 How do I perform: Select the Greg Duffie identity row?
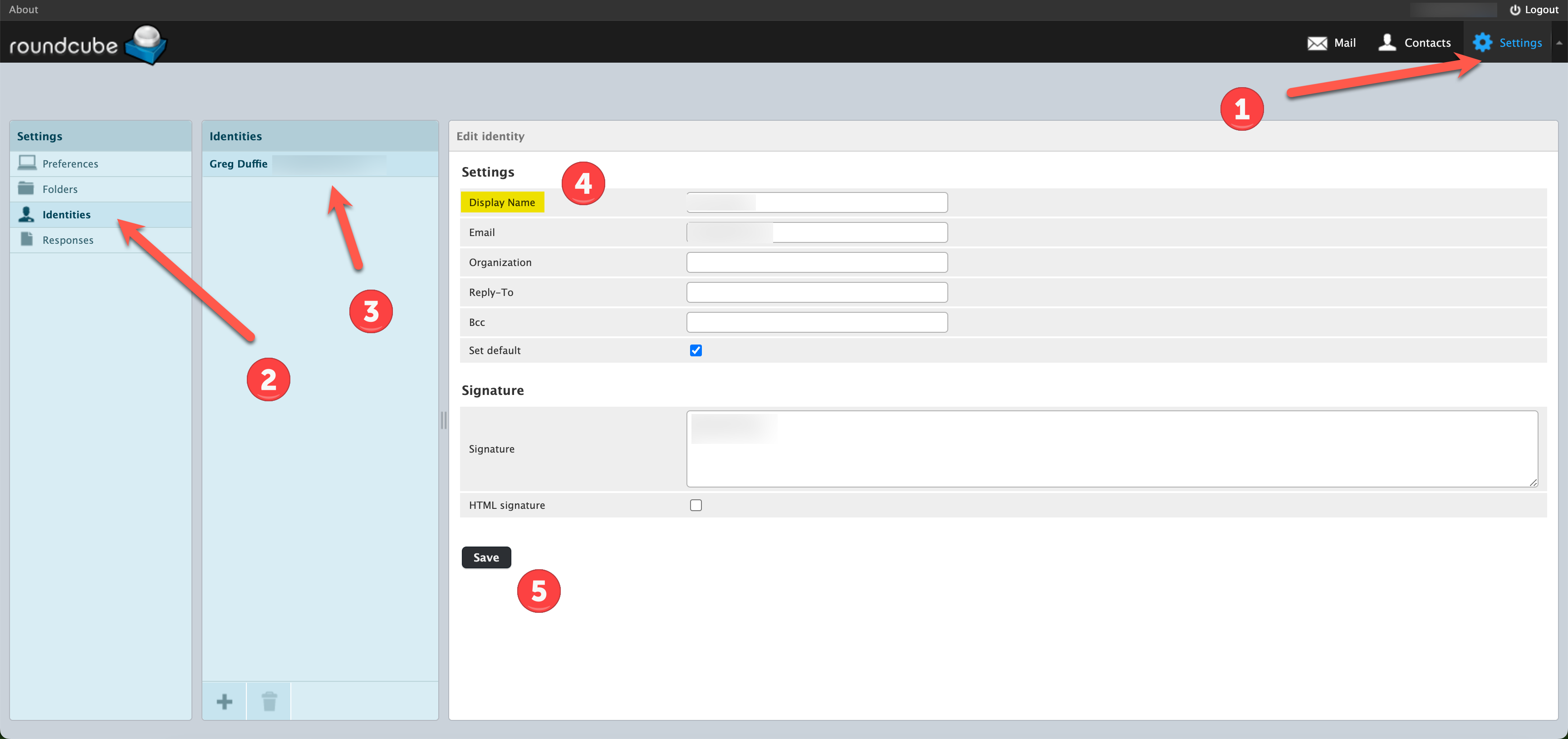[x=320, y=164]
